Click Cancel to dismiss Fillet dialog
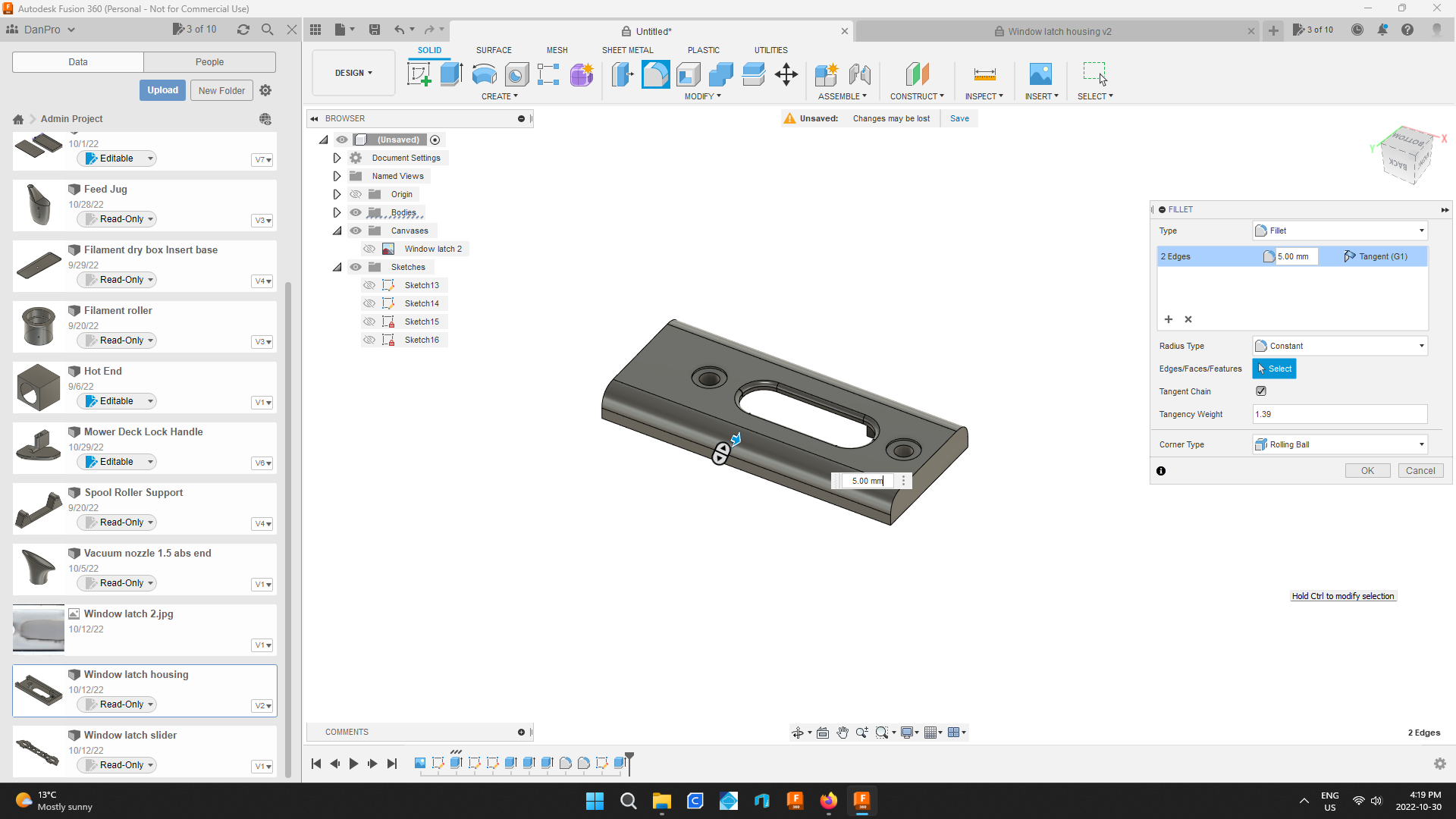Viewport: 1456px width, 819px height. point(1419,470)
